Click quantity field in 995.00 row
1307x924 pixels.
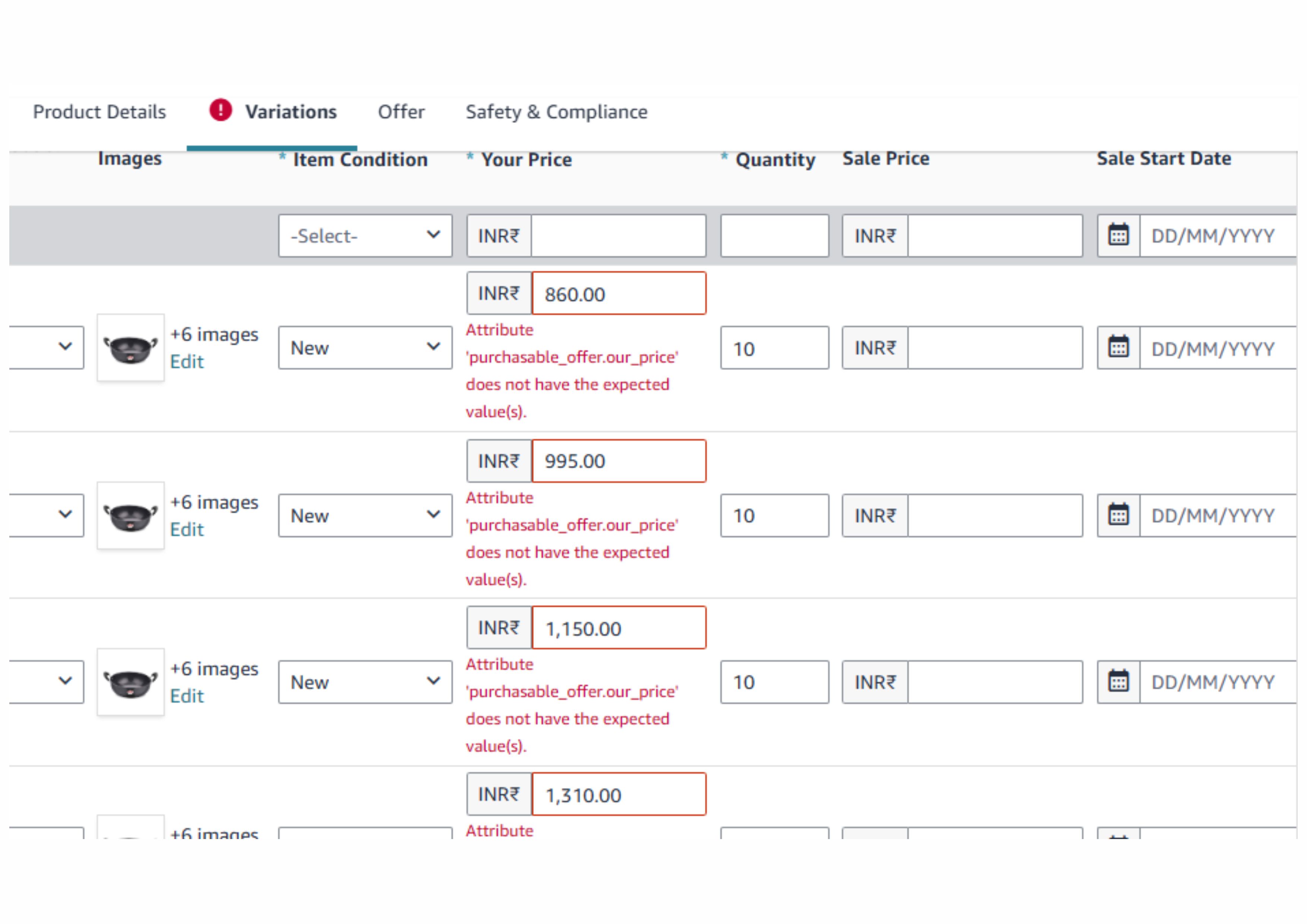pos(775,516)
